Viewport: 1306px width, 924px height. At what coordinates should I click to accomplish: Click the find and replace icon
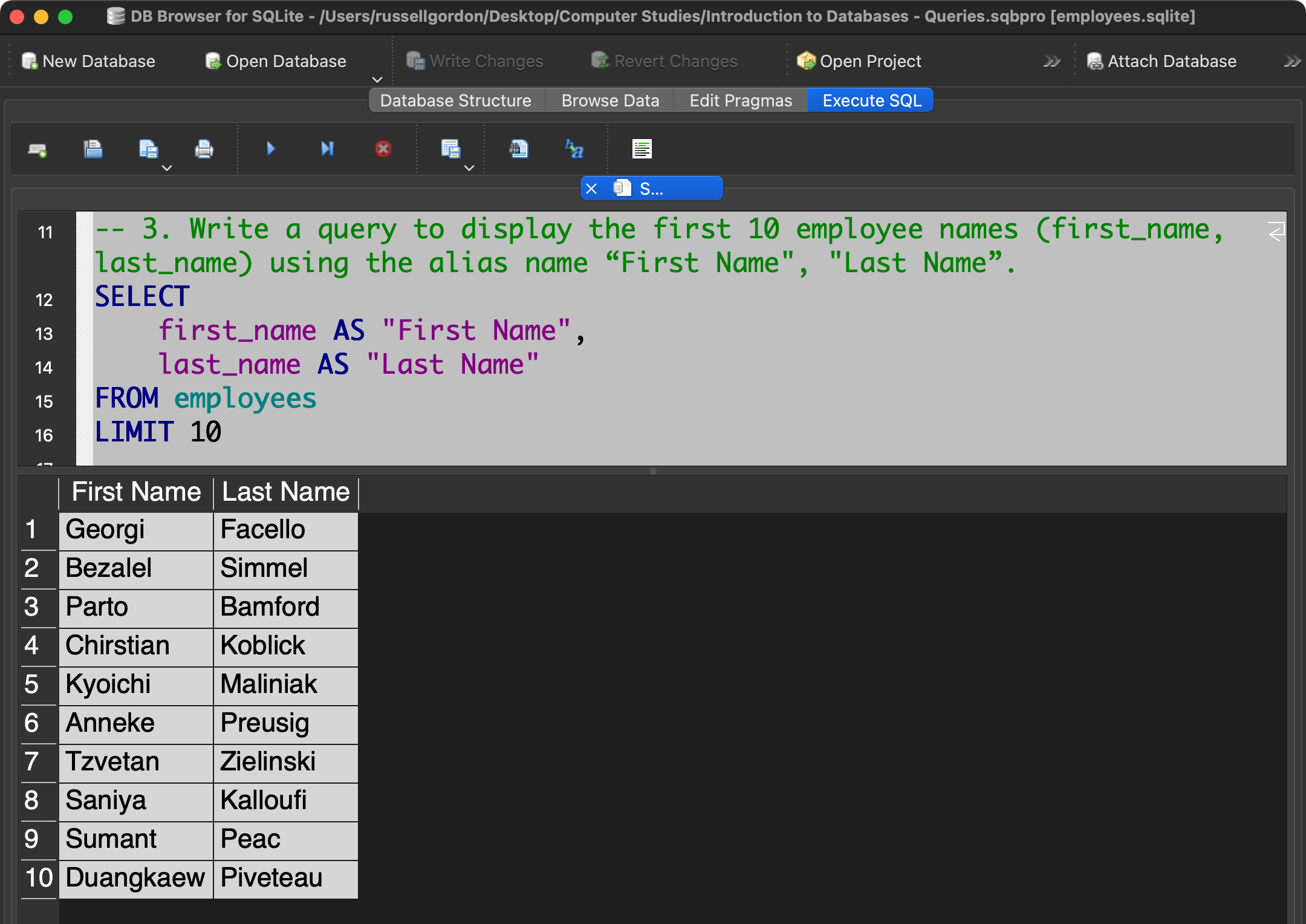[x=574, y=149]
